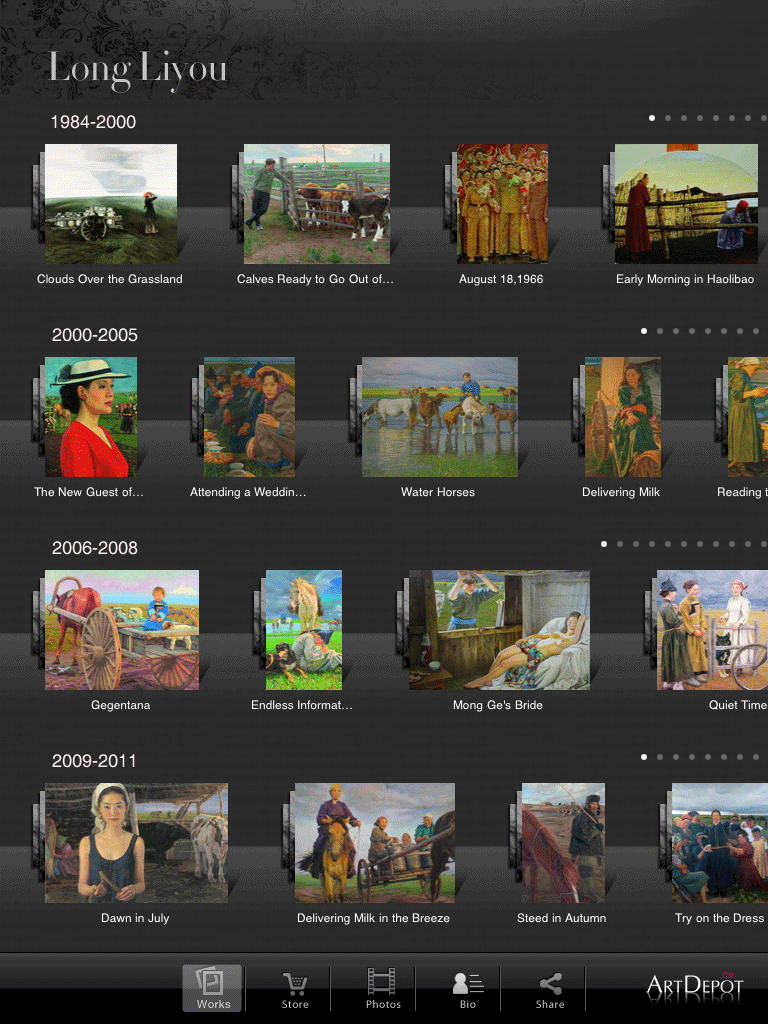Open Attending a Weddin... painting
The width and height of the screenshot is (768, 1024).
[249, 417]
